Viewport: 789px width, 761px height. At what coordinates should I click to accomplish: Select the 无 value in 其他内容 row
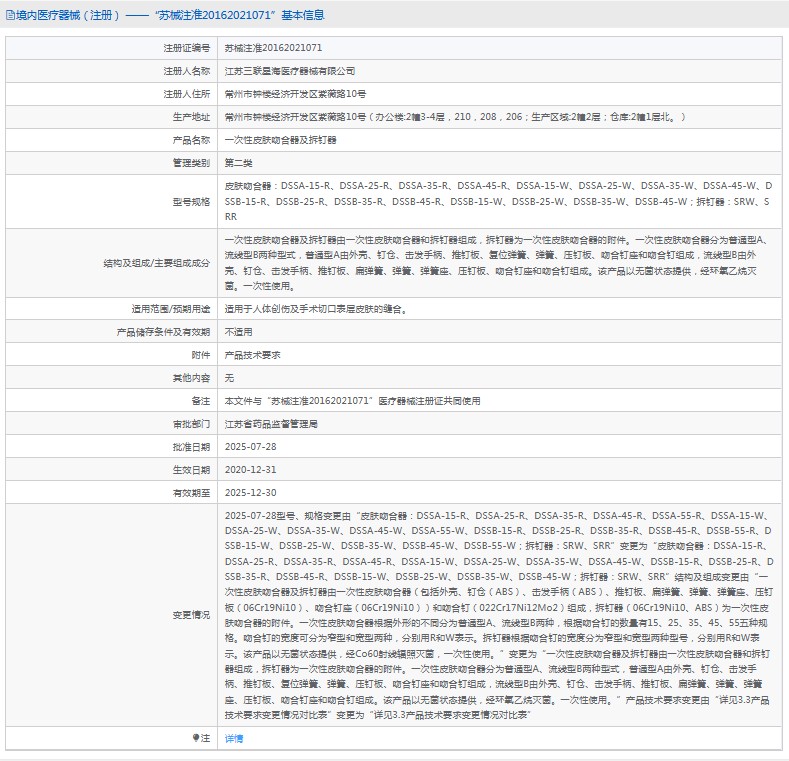pyautogui.click(x=229, y=378)
